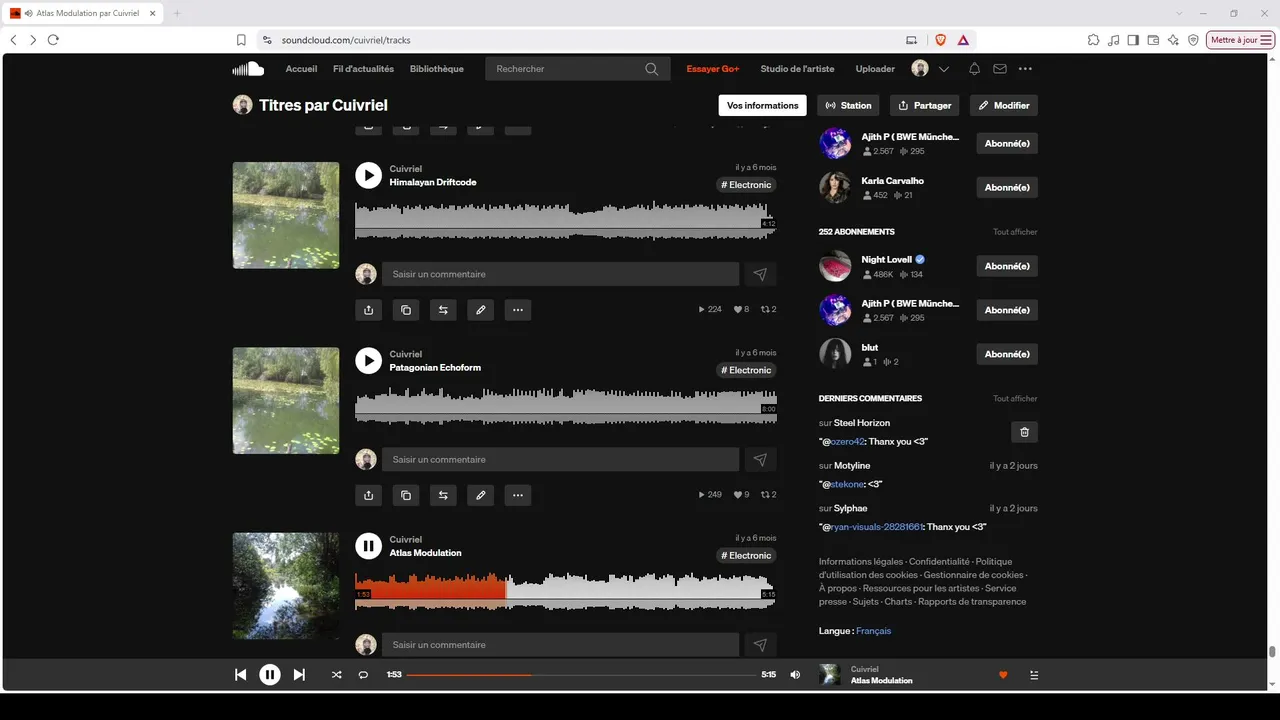Screen dimensions: 1280x720
Task: Bookmark this page in the browser
Action: [x=241, y=40]
